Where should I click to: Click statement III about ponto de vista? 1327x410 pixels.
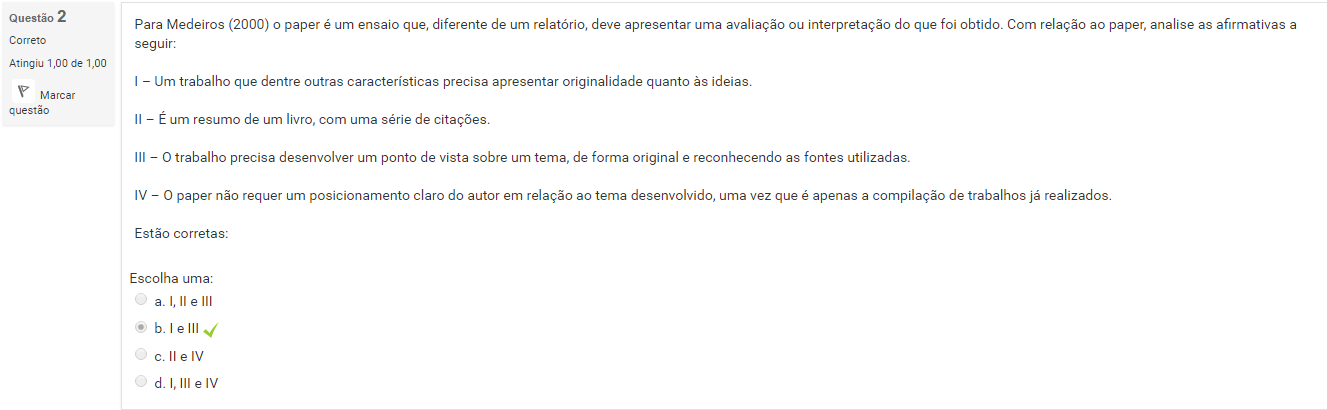coord(522,157)
